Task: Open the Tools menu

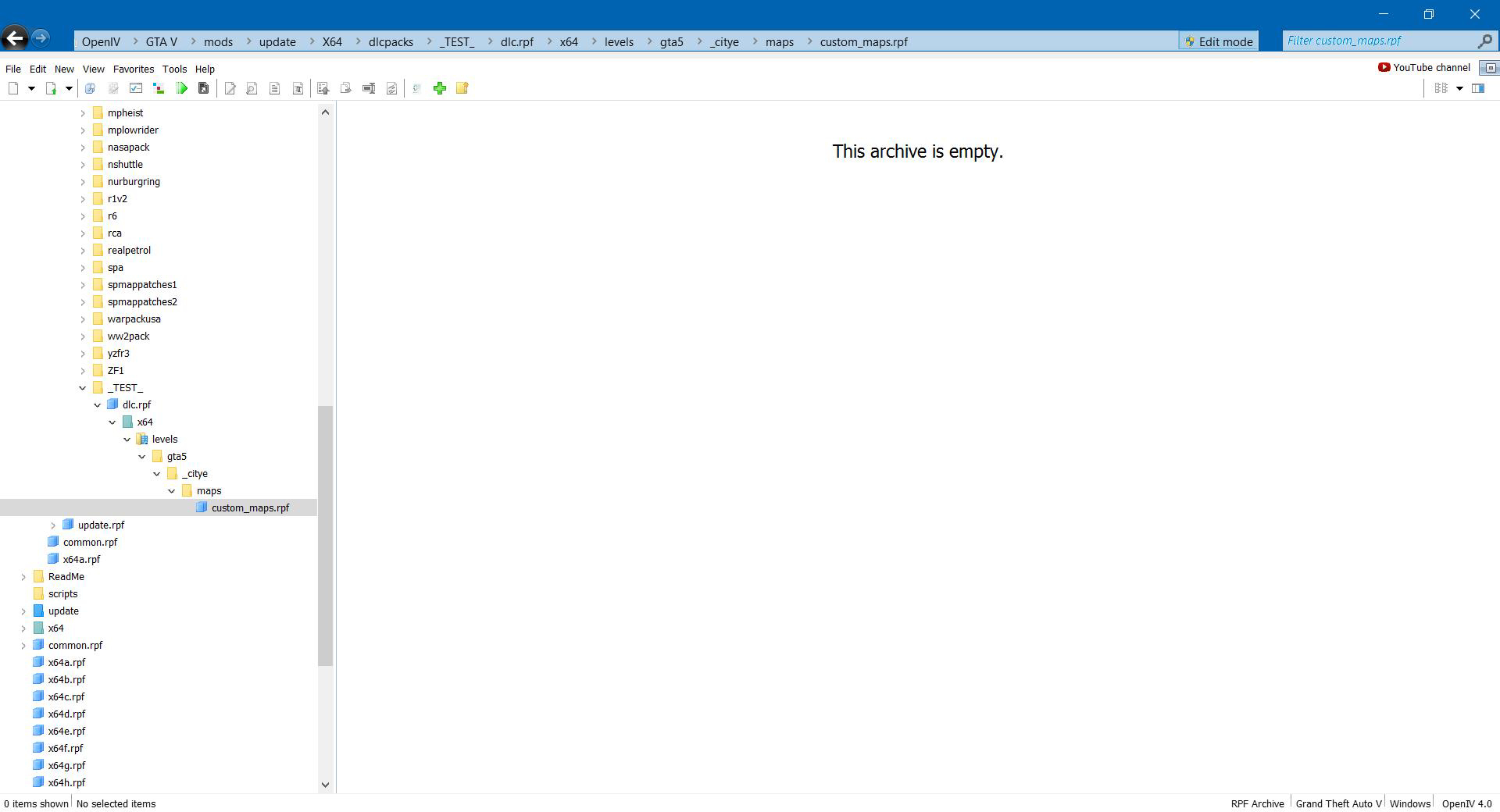Action: pos(174,69)
